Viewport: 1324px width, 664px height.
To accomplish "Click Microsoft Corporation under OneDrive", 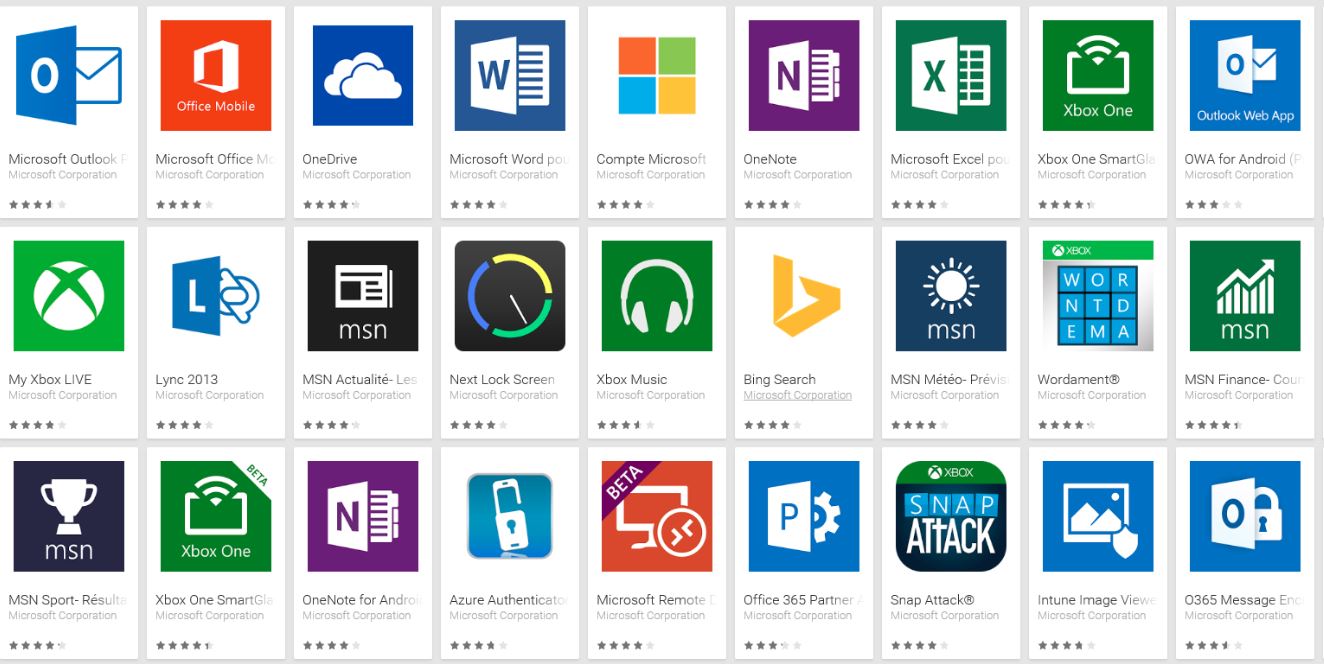I will tap(356, 175).
